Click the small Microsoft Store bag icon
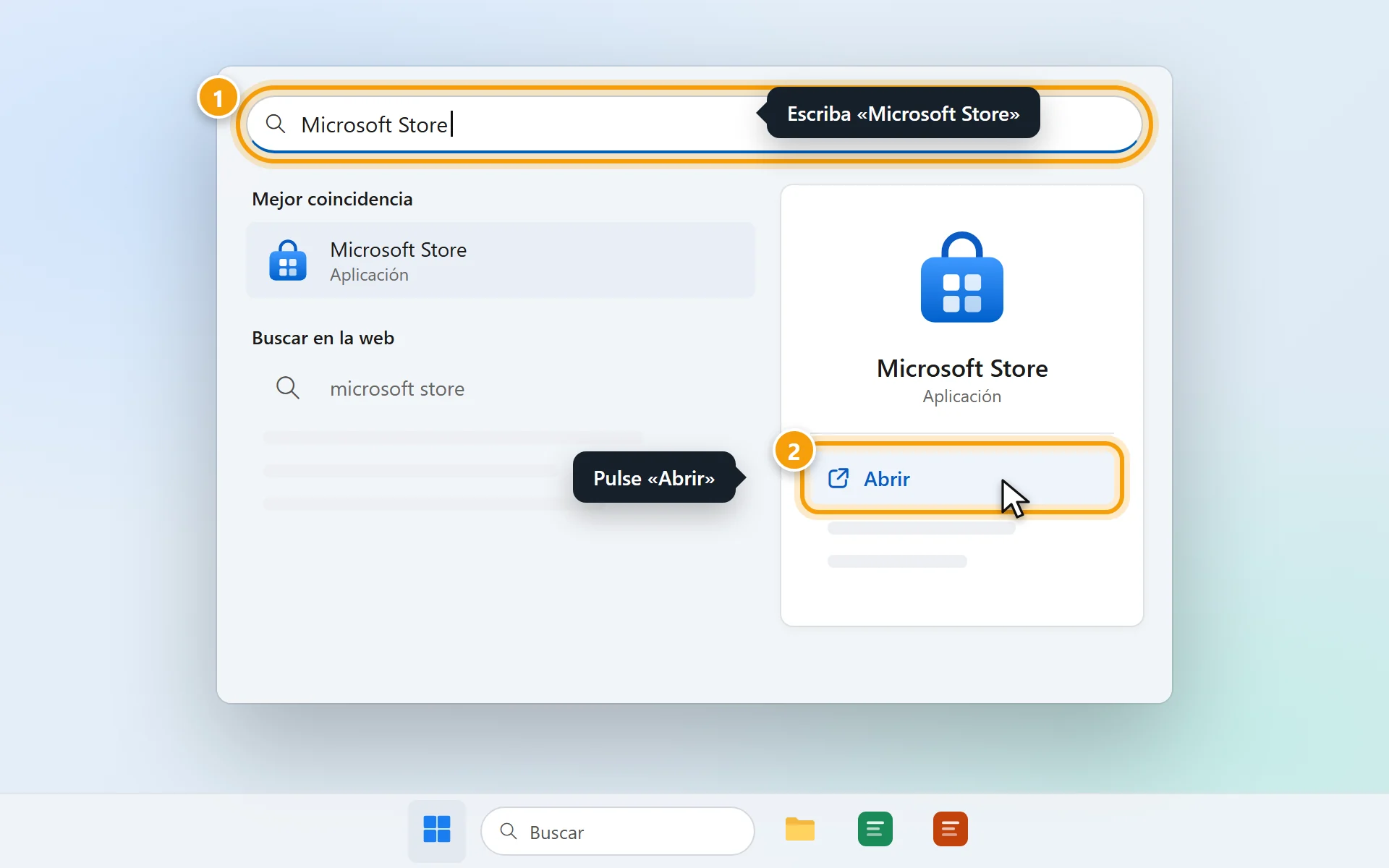1389x868 pixels. [x=288, y=260]
